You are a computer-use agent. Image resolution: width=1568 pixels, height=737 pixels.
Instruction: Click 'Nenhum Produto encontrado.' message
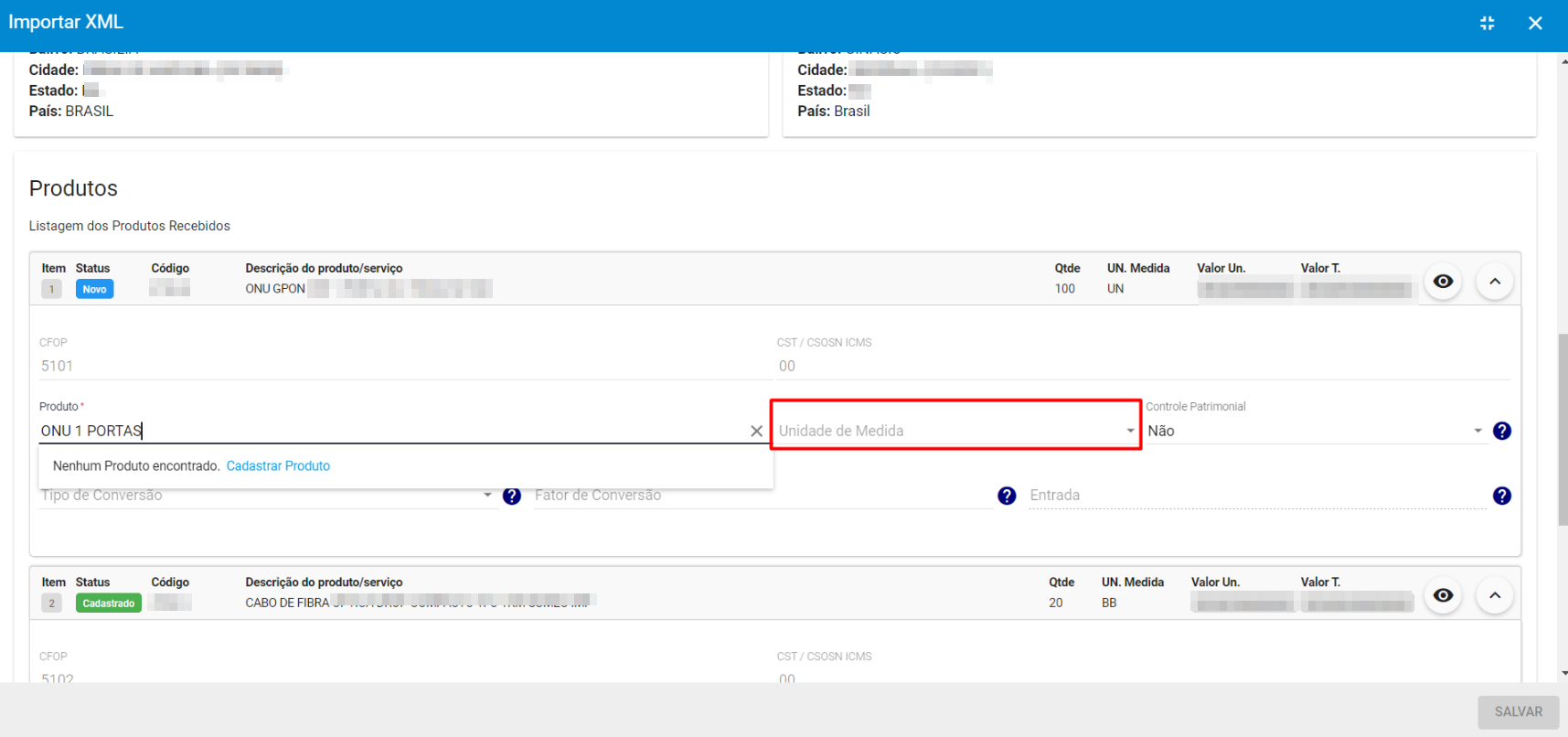click(136, 466)
